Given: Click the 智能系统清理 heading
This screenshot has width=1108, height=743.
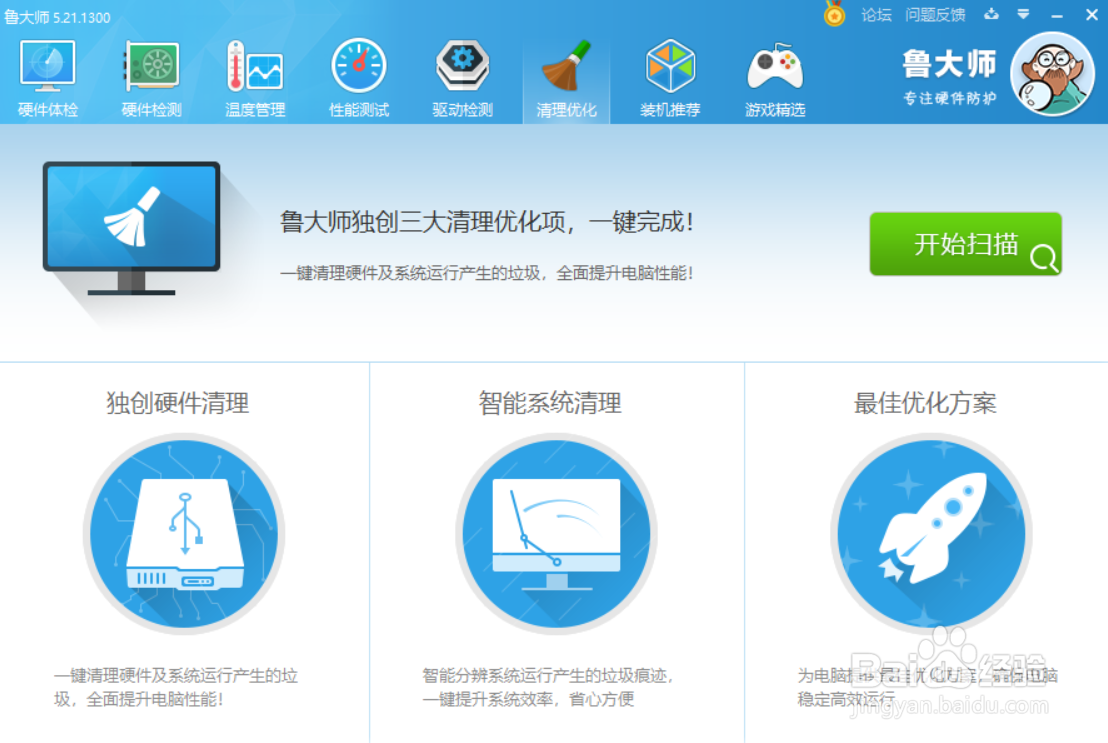Looking at the screenshot, I should coord(550,403).
